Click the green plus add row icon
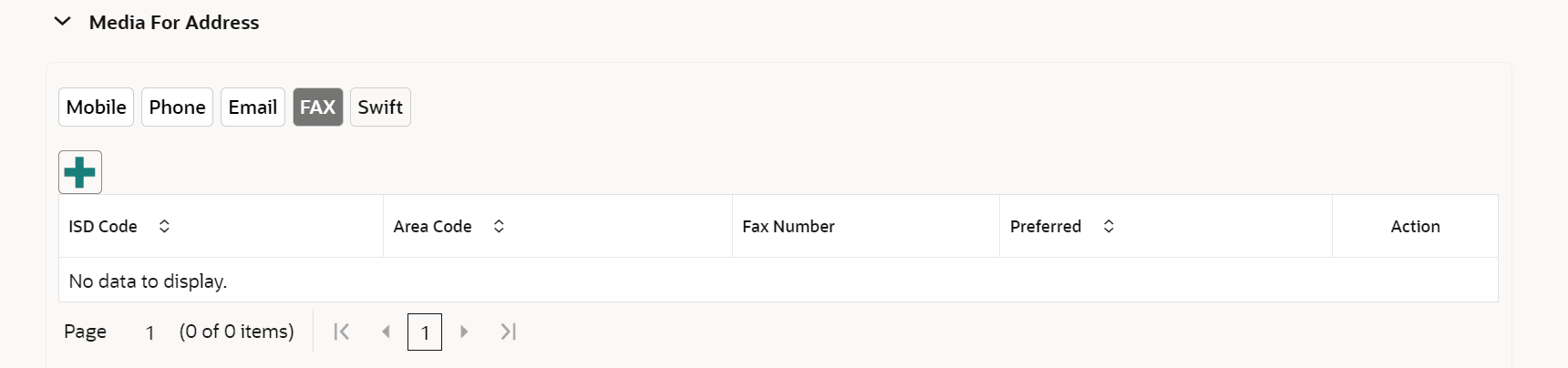Screen dimensions: 1568x368 pos(80,172)
